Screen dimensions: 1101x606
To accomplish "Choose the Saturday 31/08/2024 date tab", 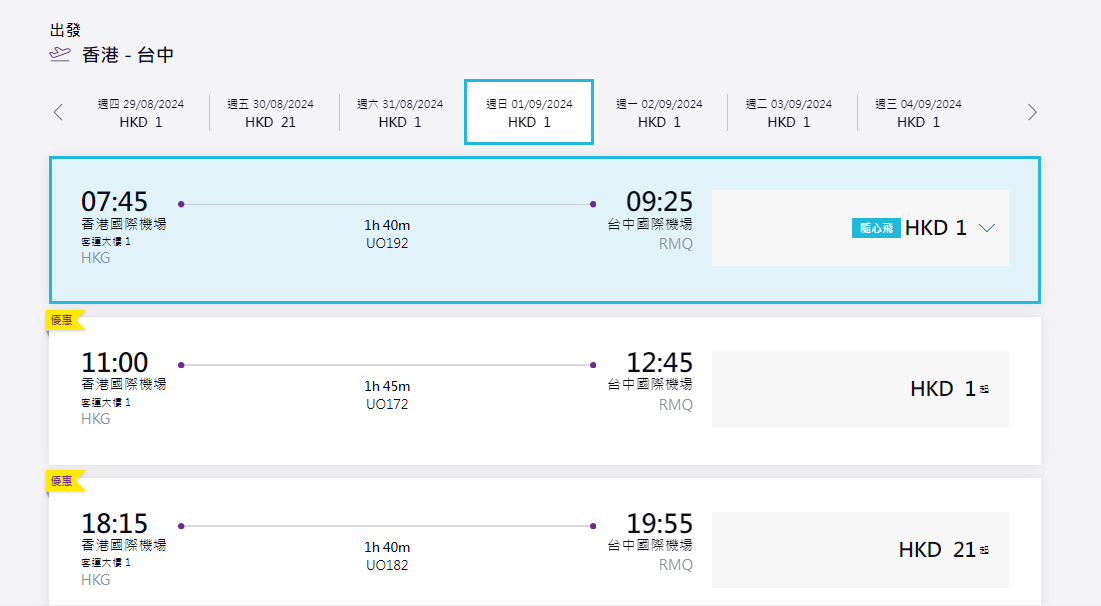I will click(x=400, y=113).
